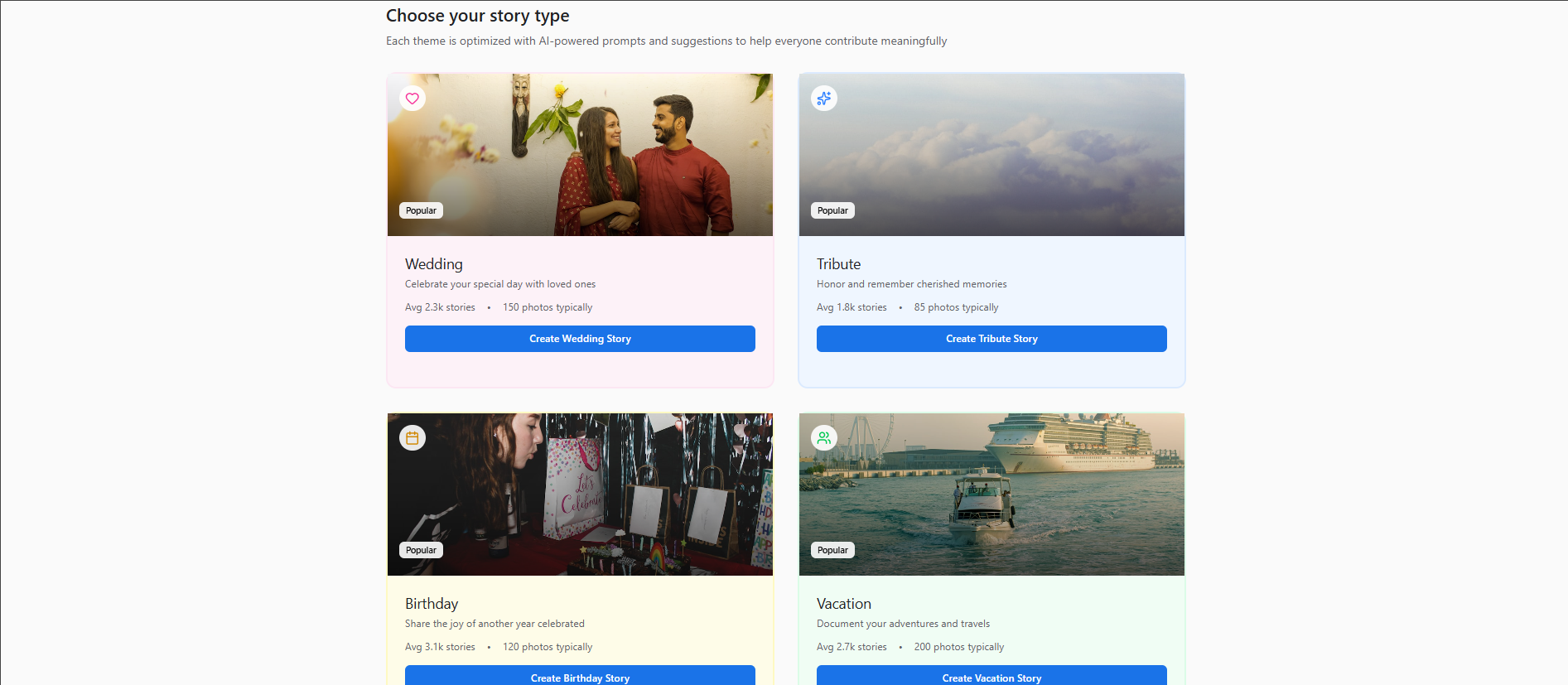Image resolution: width=1568 pixels, height=685 pixels.
Task: Select Create Tribute Story button
Action: click(x=991, y=339)
